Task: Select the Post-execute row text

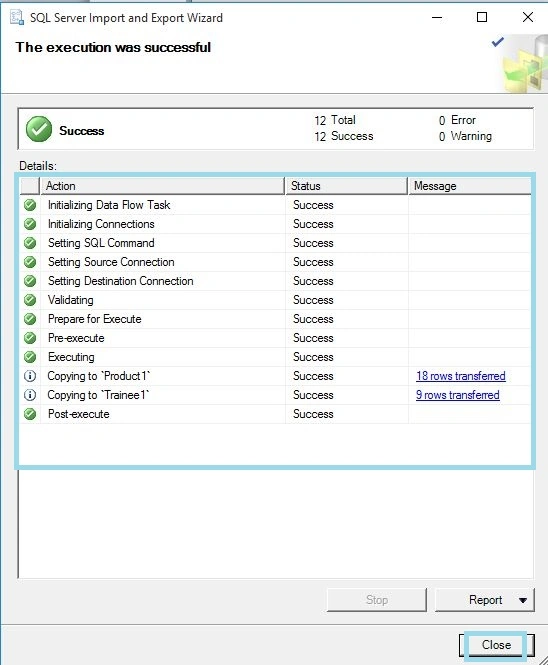Action: coord(78,414)
